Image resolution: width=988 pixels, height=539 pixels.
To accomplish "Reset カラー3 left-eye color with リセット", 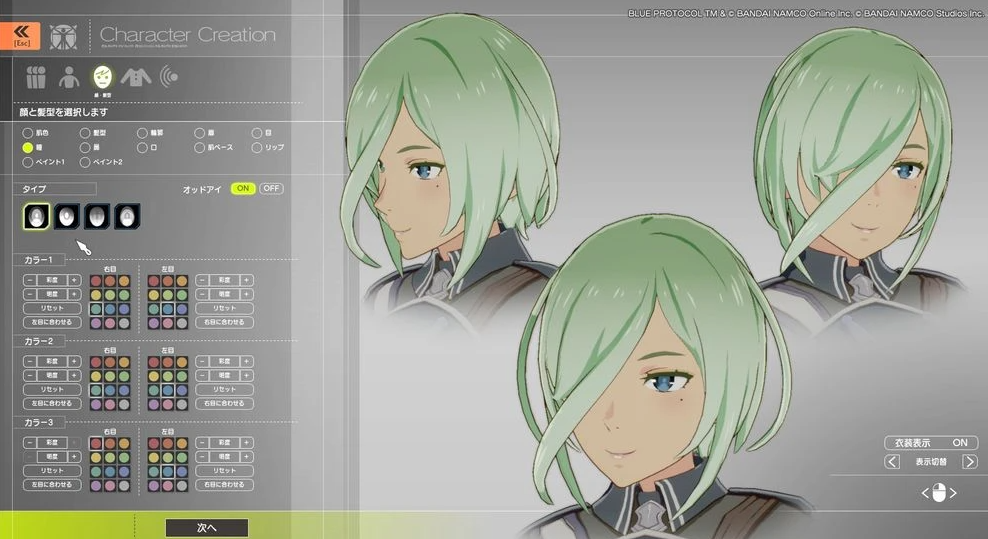I will [x=224, y=470].
